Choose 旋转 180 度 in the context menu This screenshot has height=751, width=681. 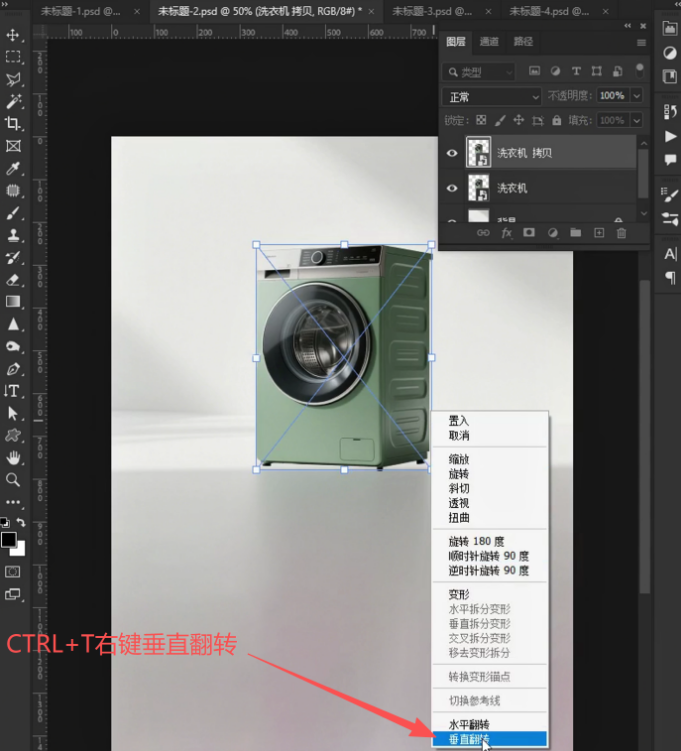(x=489, y=541)
